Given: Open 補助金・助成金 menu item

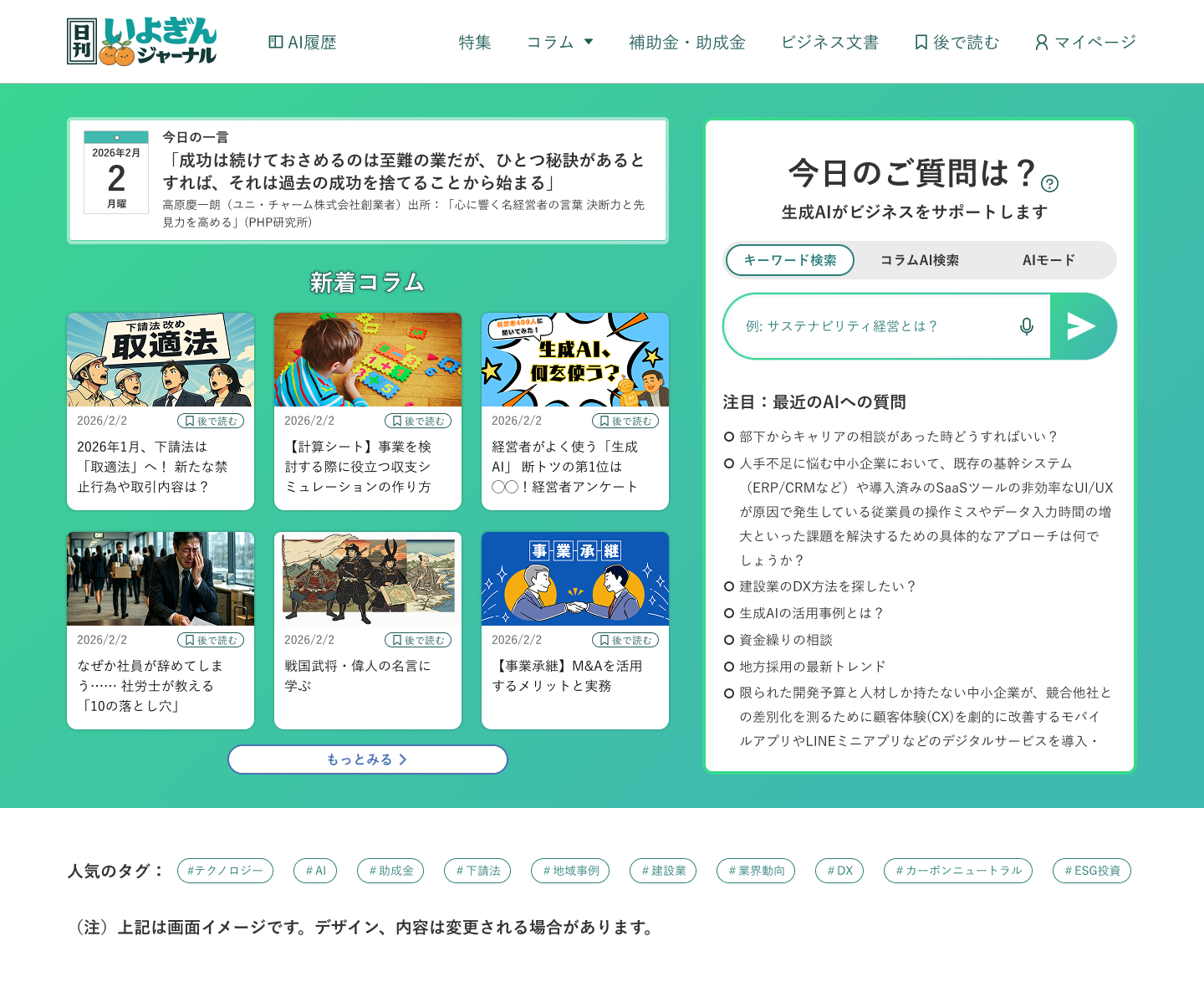Looking at the screenshot, I should tap(686, 42).
